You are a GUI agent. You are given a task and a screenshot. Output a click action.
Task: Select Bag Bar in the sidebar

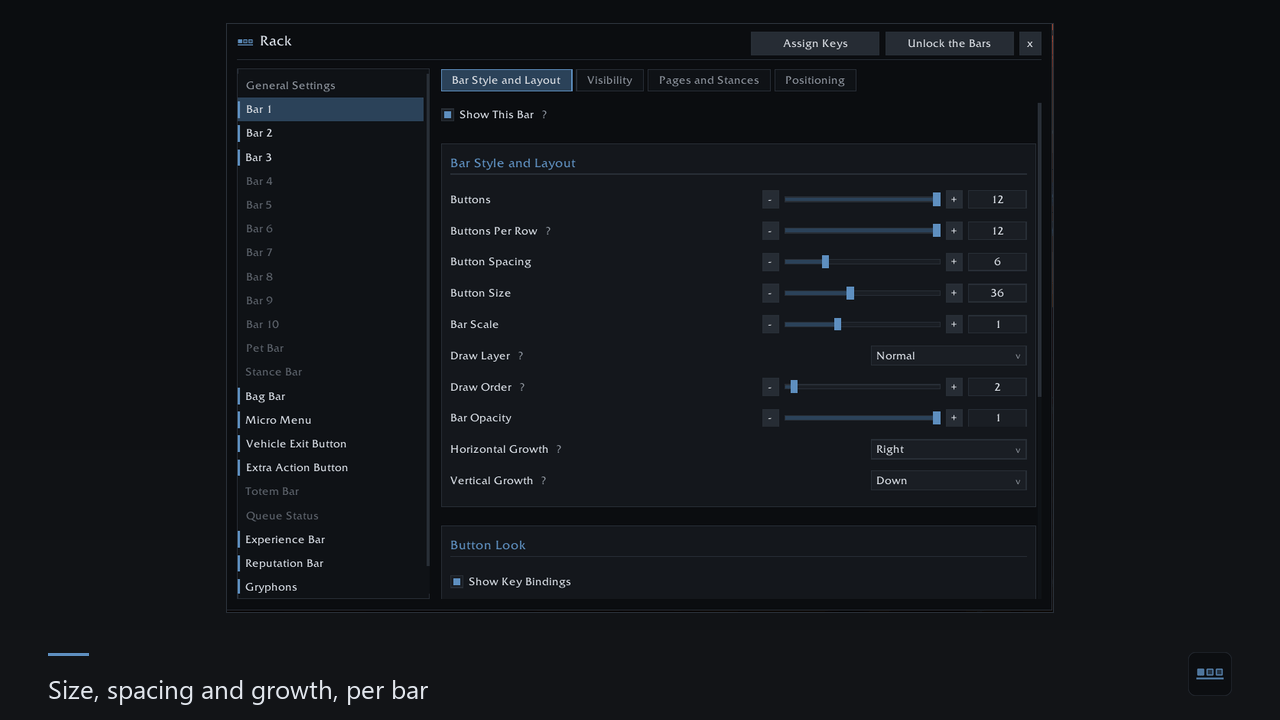click(331, 396)
